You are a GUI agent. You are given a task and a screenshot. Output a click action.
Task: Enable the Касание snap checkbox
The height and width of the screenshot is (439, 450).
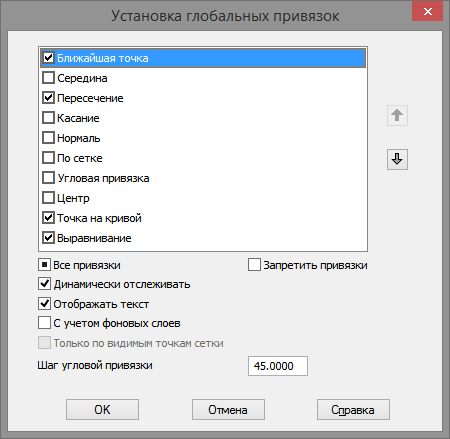(49, 118)
